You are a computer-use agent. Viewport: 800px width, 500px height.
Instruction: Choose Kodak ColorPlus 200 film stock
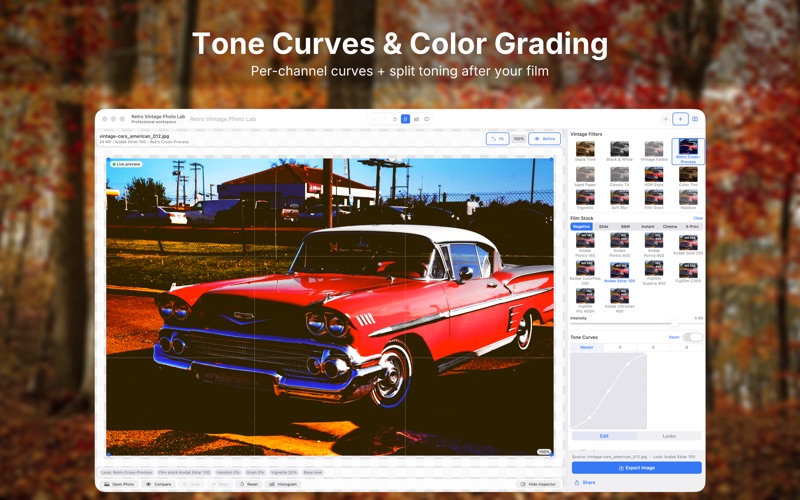click(585, 273)
